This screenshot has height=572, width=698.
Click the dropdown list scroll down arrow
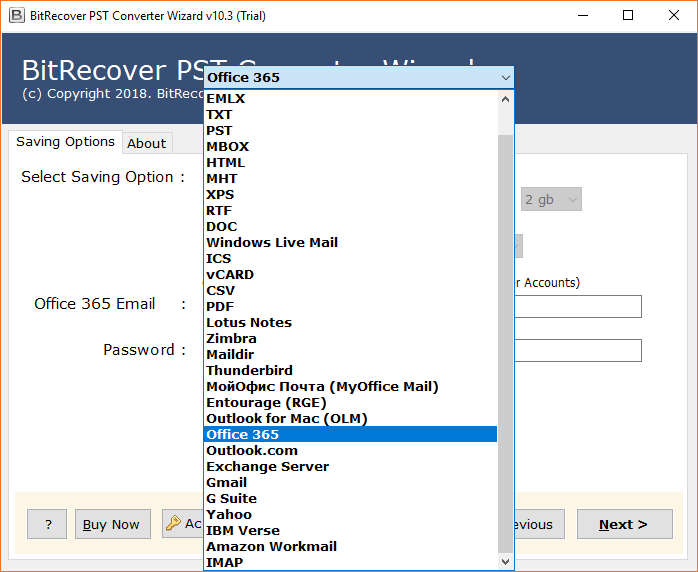(x=505, y=562)
